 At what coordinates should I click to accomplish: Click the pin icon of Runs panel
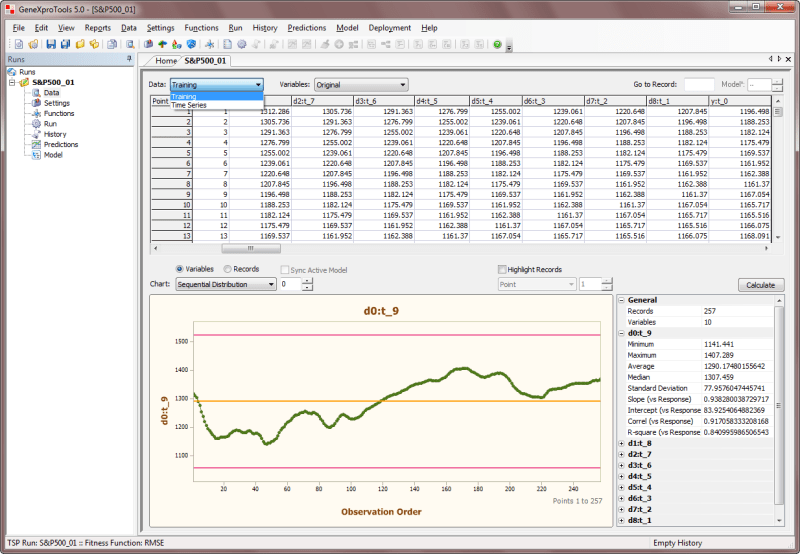pyautogui.click(x=129, y=59)
